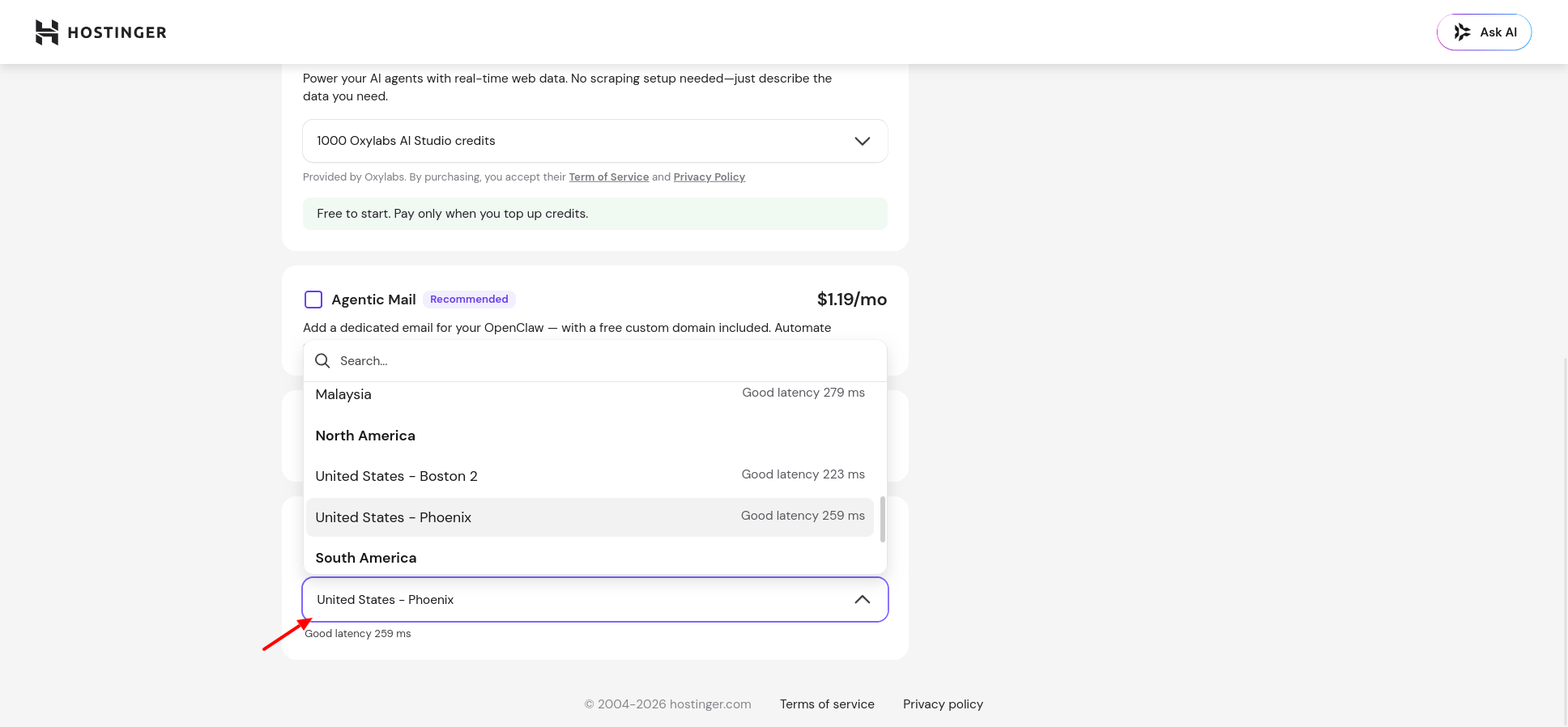1568x727 pixels.
Task: Click 'Good latency 279 ms' for Malaysia
Action: [x=803, y=393]
